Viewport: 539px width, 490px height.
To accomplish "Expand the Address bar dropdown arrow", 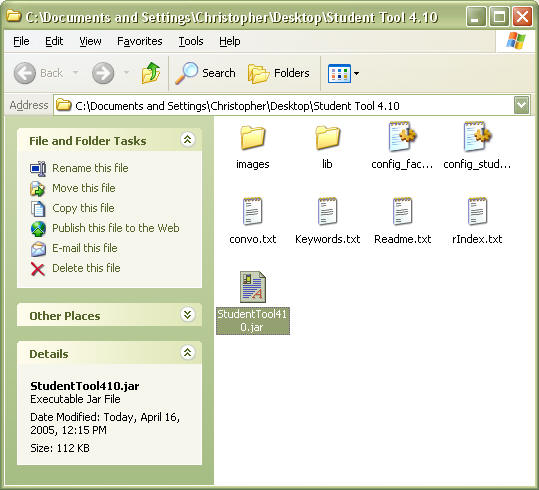I will point(521,105).
